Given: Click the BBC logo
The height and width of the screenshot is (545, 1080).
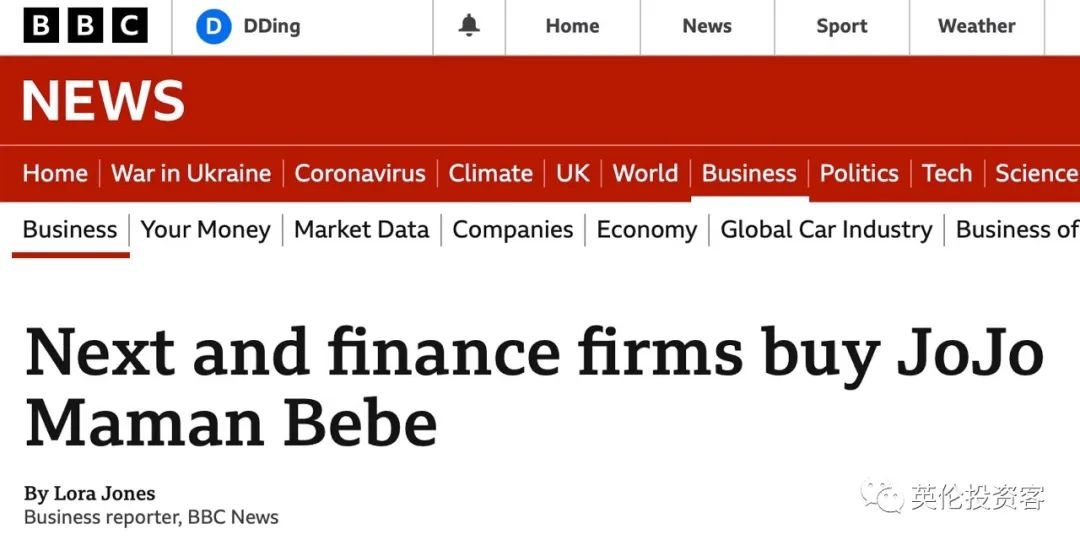Looking at the screenshot, I should coord(85,26).
